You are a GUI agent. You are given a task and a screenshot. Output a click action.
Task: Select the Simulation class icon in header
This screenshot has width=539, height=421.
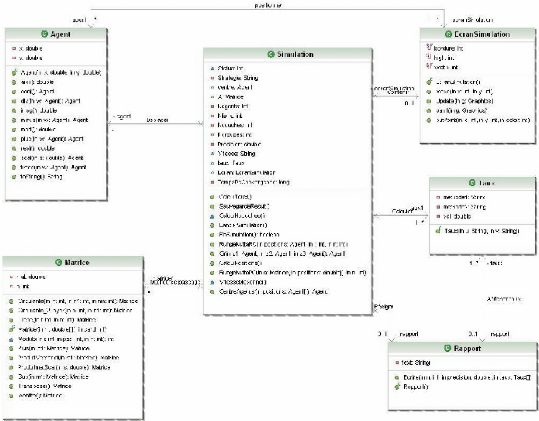pos(271,54)
